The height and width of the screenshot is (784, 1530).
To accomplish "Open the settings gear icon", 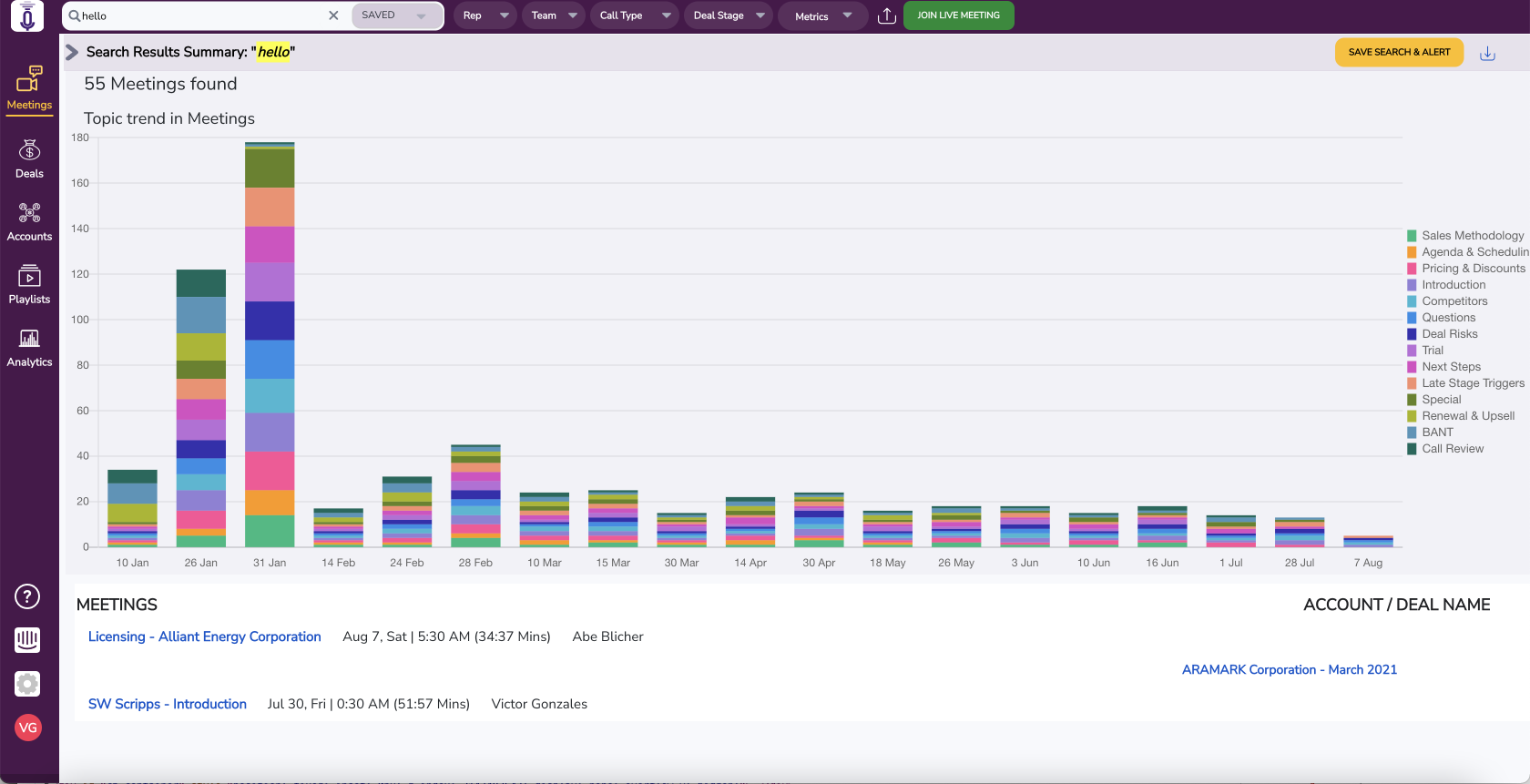I will tap(27, 684).
